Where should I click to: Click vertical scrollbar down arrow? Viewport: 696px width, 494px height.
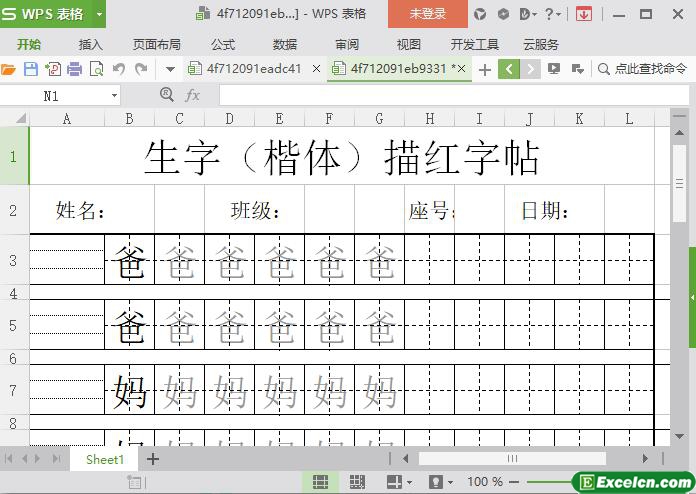[679, 436]
